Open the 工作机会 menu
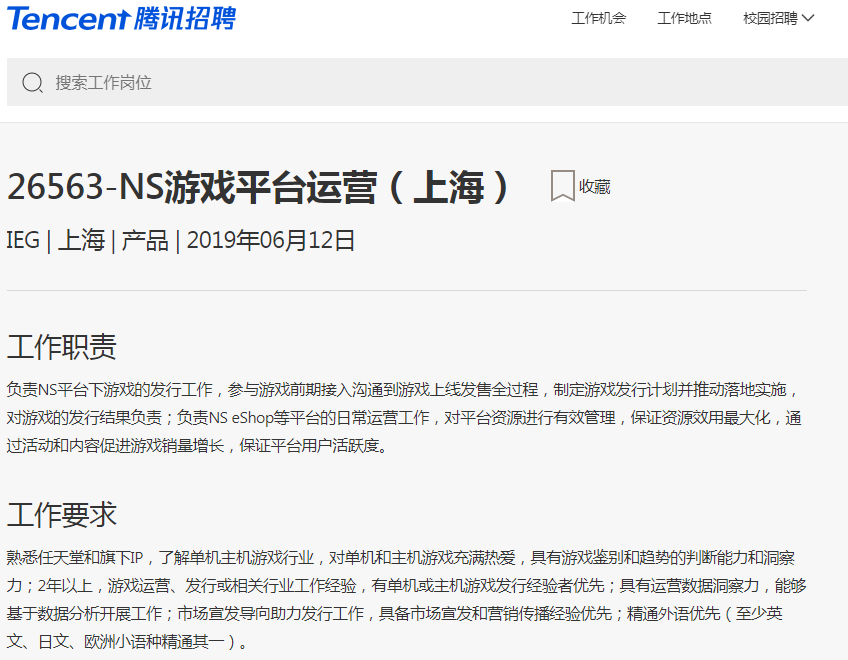This screenshot has height=660, width=848. [x=598, y=18]
